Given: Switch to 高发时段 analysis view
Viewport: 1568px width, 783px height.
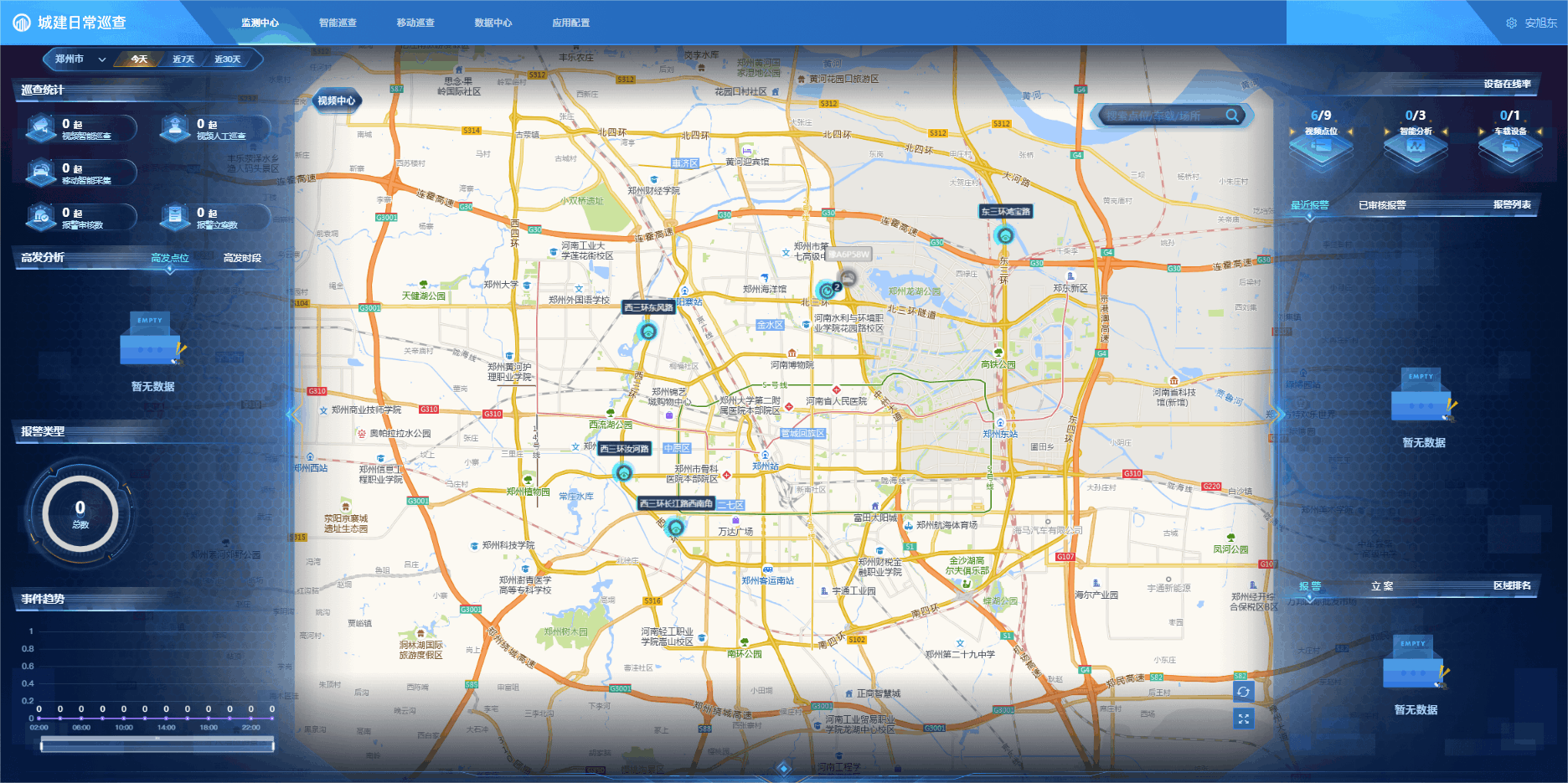Looking at the screenshot, I should tap(242, 258).
